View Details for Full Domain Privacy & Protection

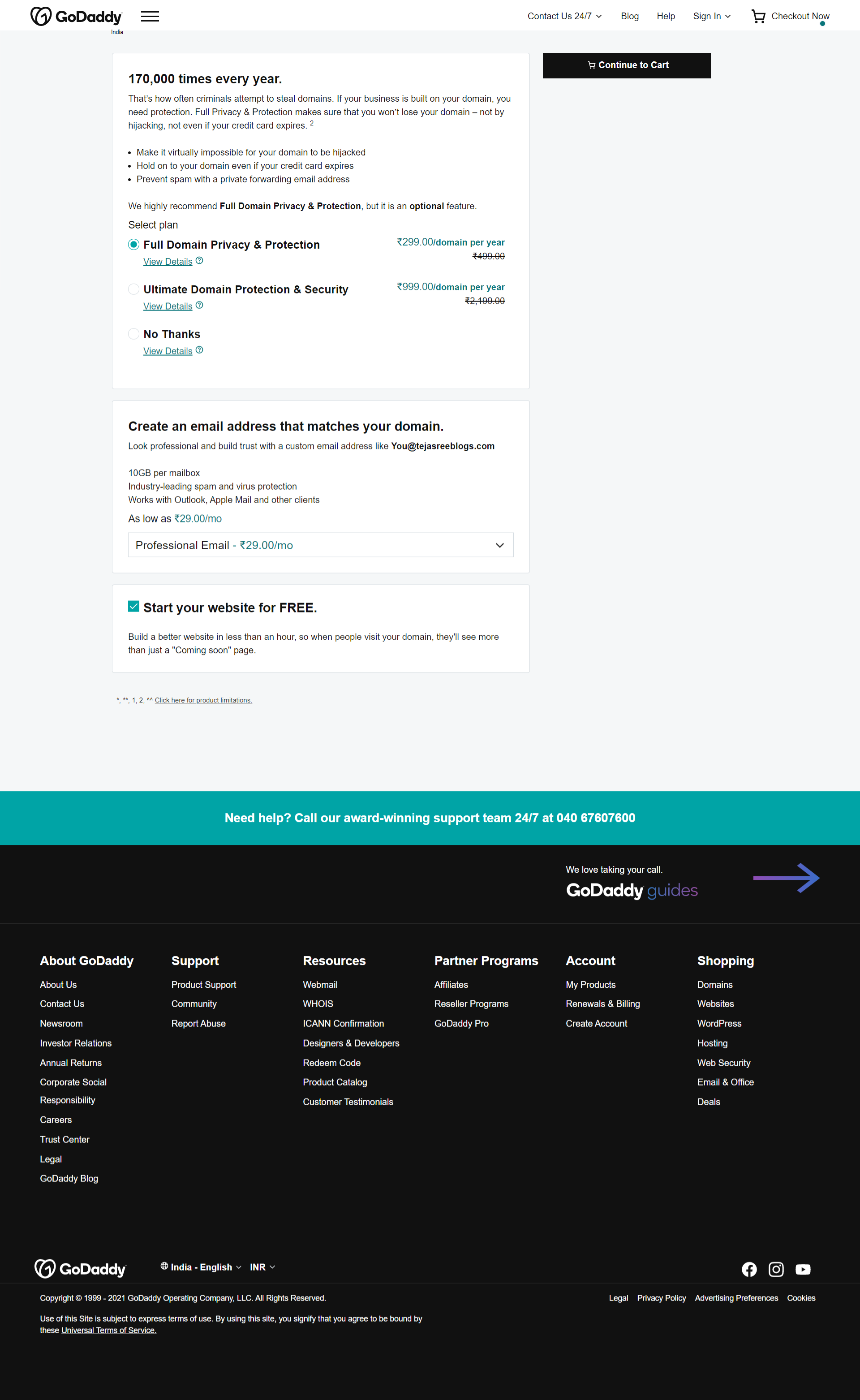coord(168,262)
